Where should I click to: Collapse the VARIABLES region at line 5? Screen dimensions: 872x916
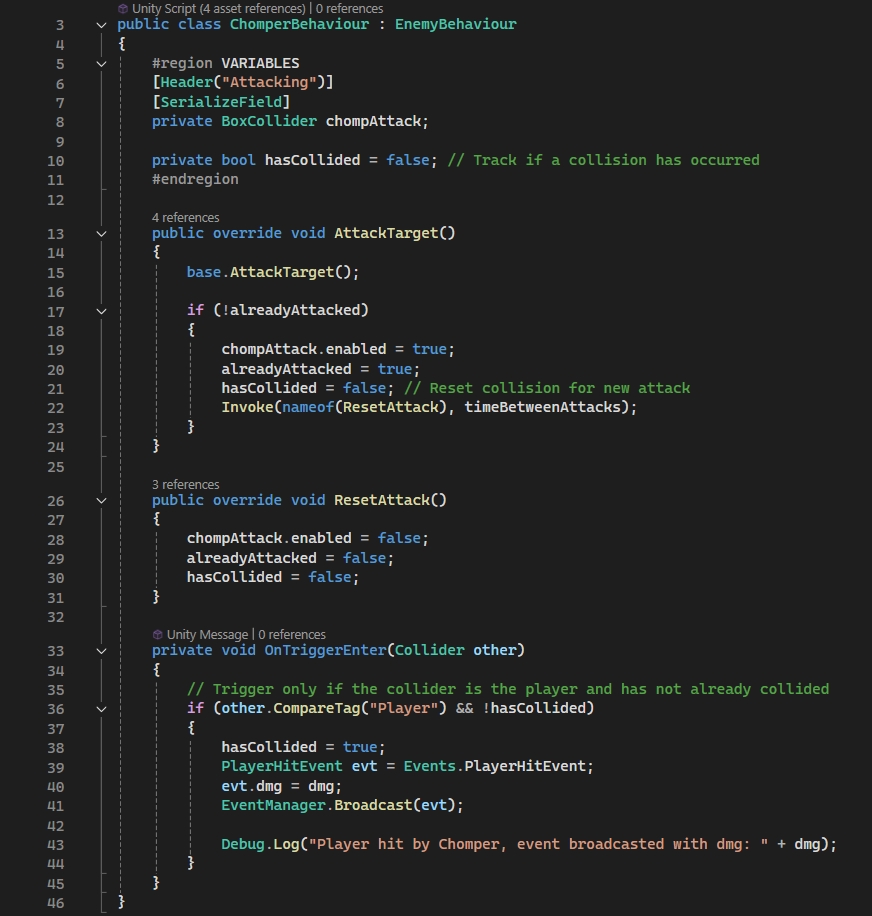click(101, 64)
